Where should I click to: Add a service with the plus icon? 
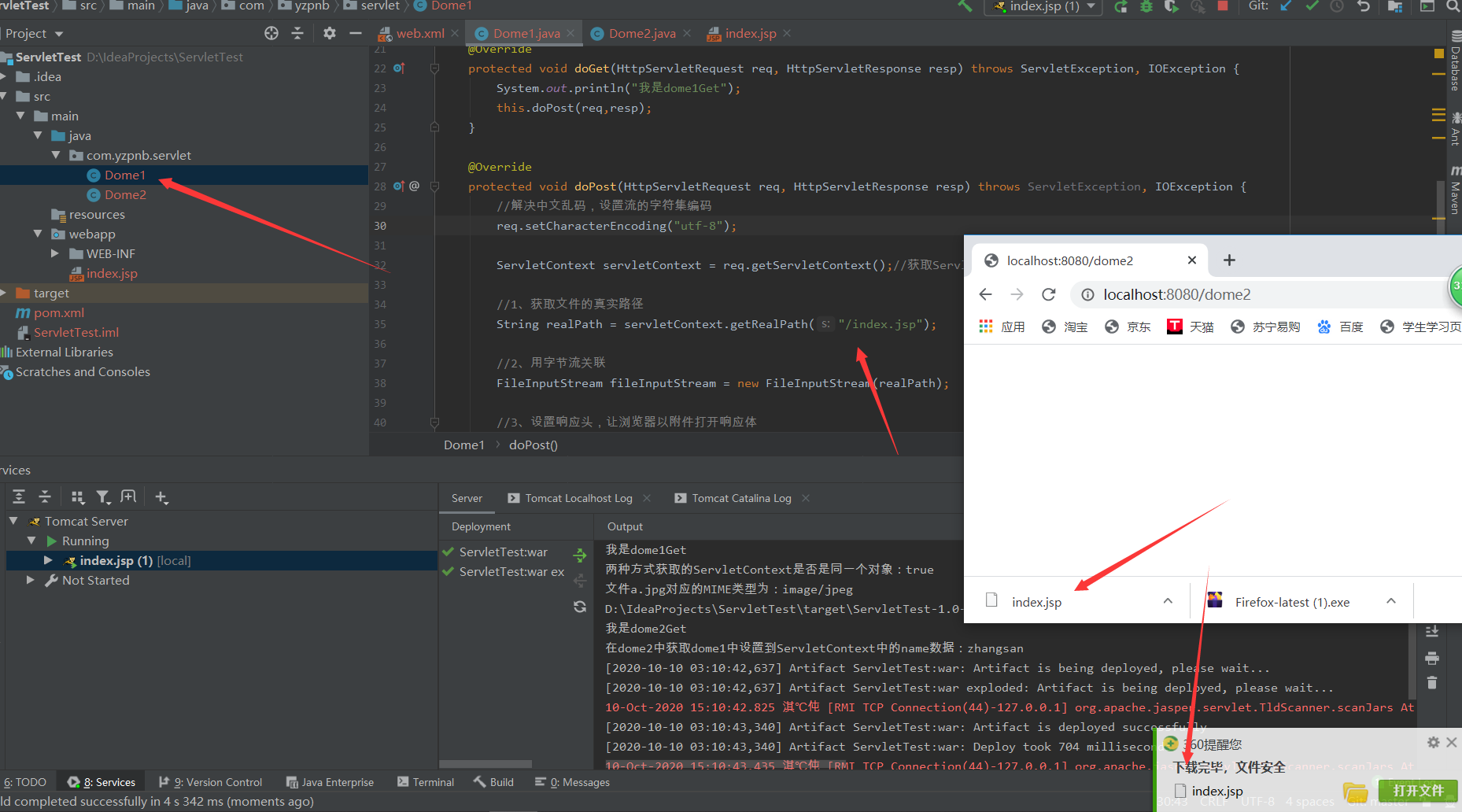[x=161, y=496]
